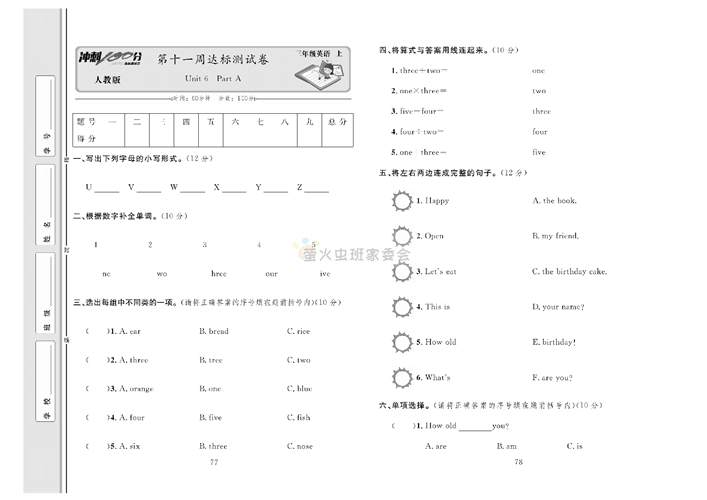Click the phrase 'D. your name?'

[x=558, y=307]
